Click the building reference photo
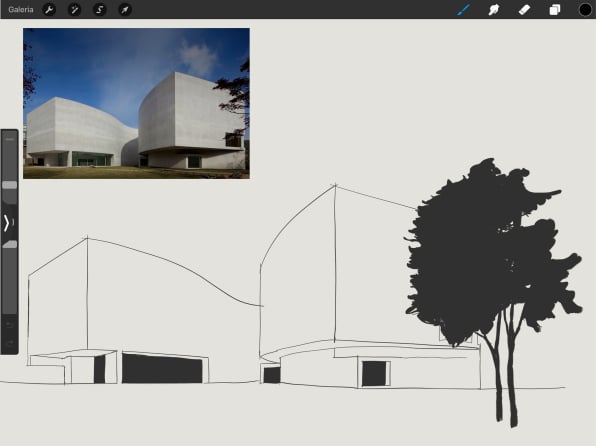Screen dimensions: 596x446 pos(136,103)
